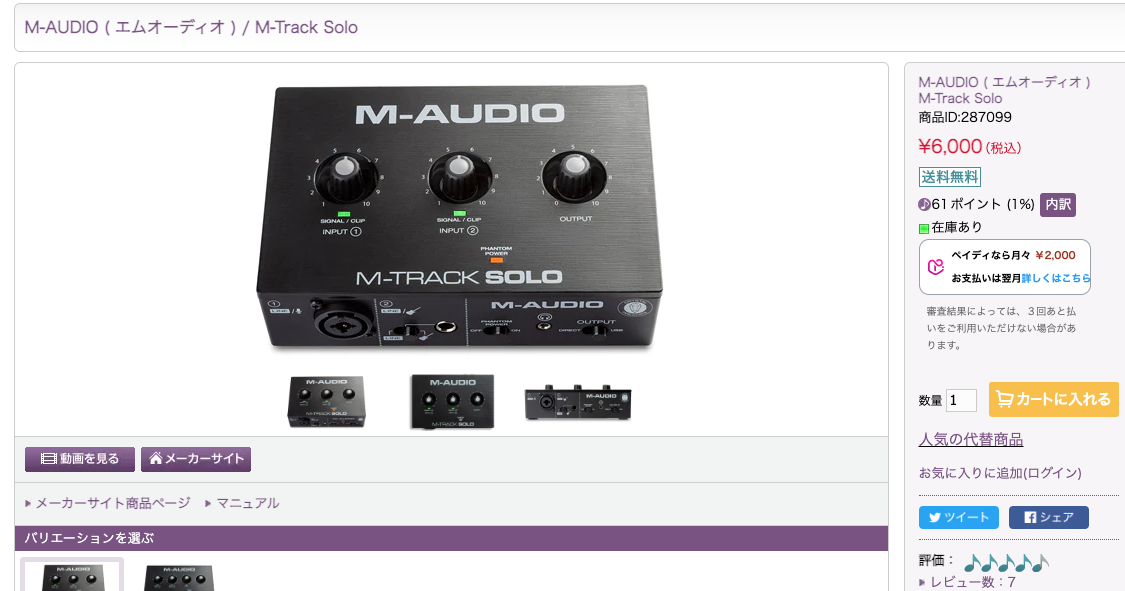Viewport: 1125px width, 591px height.
Task: Select the front-panel product thumbnail
Action: pos(578,402)
